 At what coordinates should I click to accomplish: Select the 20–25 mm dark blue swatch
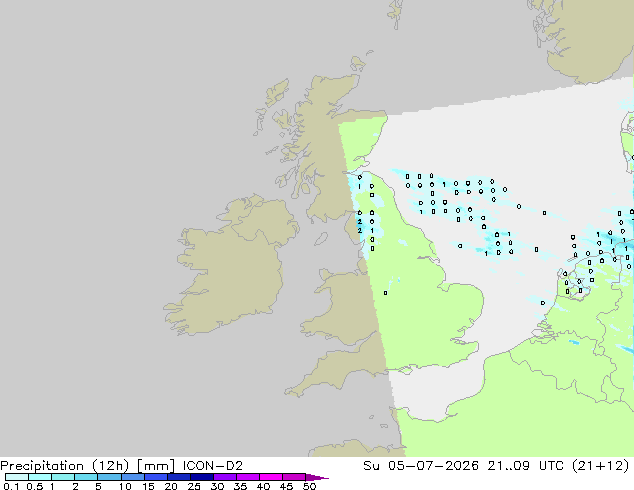pyautogui.click(x=179, y=477)
